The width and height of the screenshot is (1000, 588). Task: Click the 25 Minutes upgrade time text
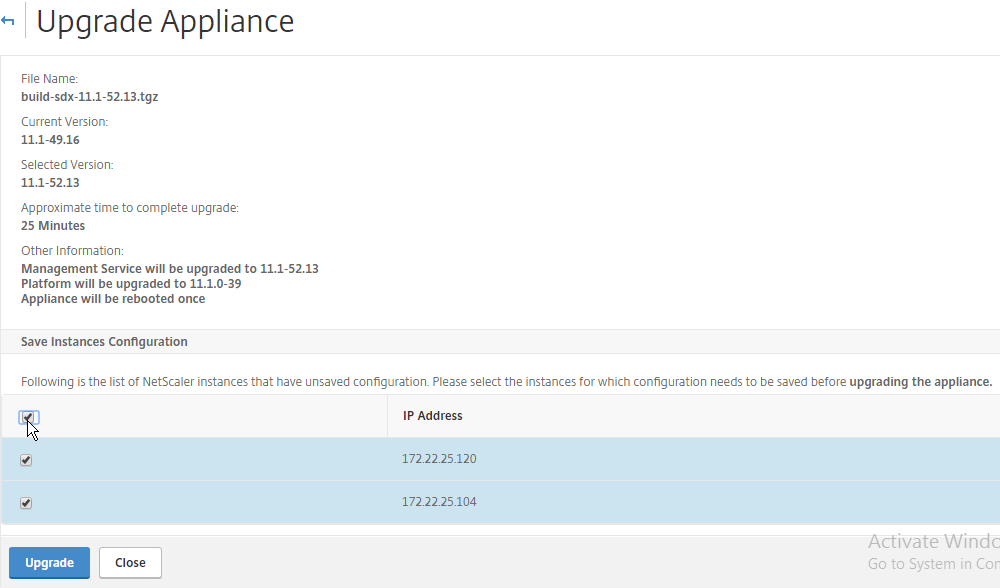pos(53,226)
